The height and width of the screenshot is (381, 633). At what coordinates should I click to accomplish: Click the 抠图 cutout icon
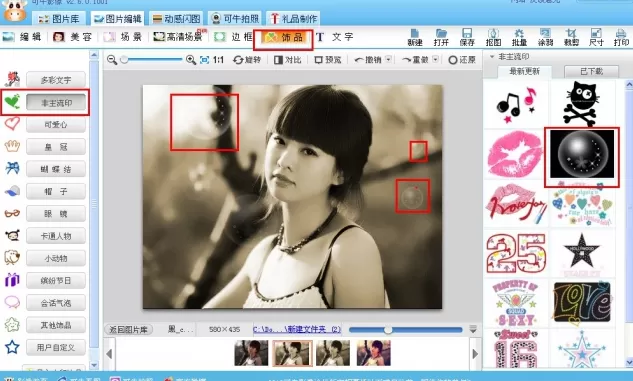pos(493,38)
